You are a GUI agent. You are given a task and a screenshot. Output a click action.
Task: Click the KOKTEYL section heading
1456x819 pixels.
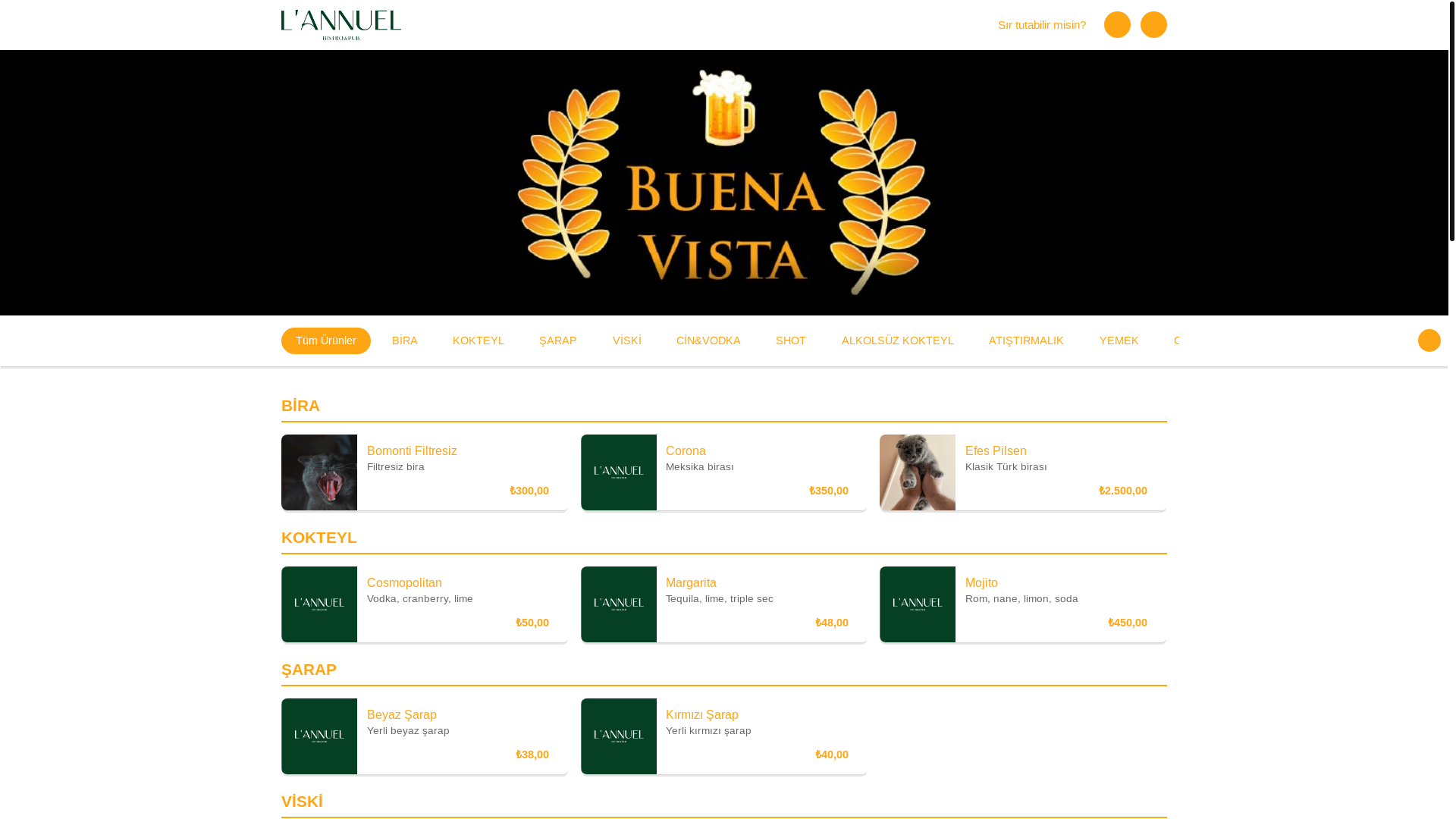[318, 538]
